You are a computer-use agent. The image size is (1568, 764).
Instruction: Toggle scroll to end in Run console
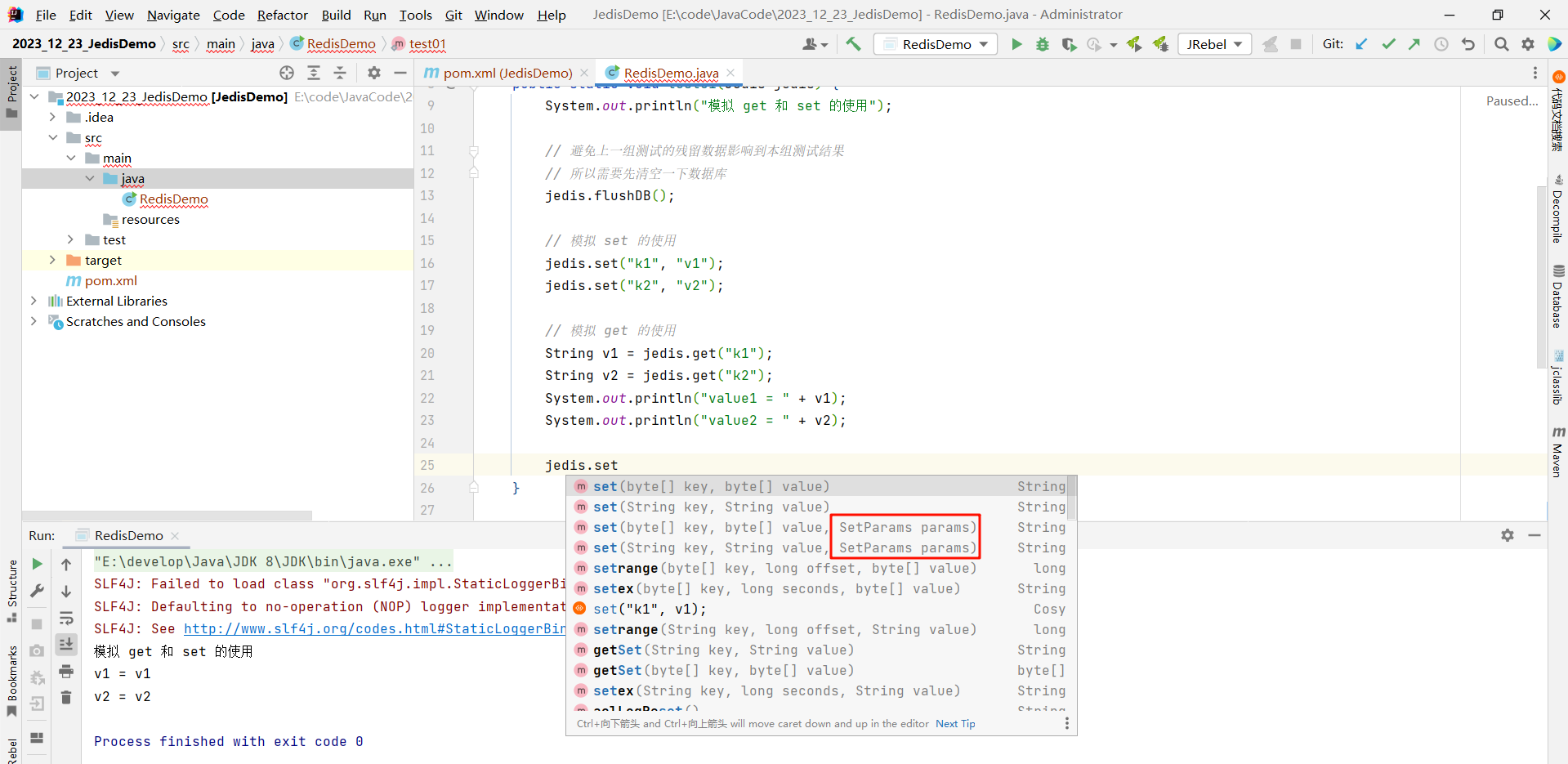tap(66, 645)
